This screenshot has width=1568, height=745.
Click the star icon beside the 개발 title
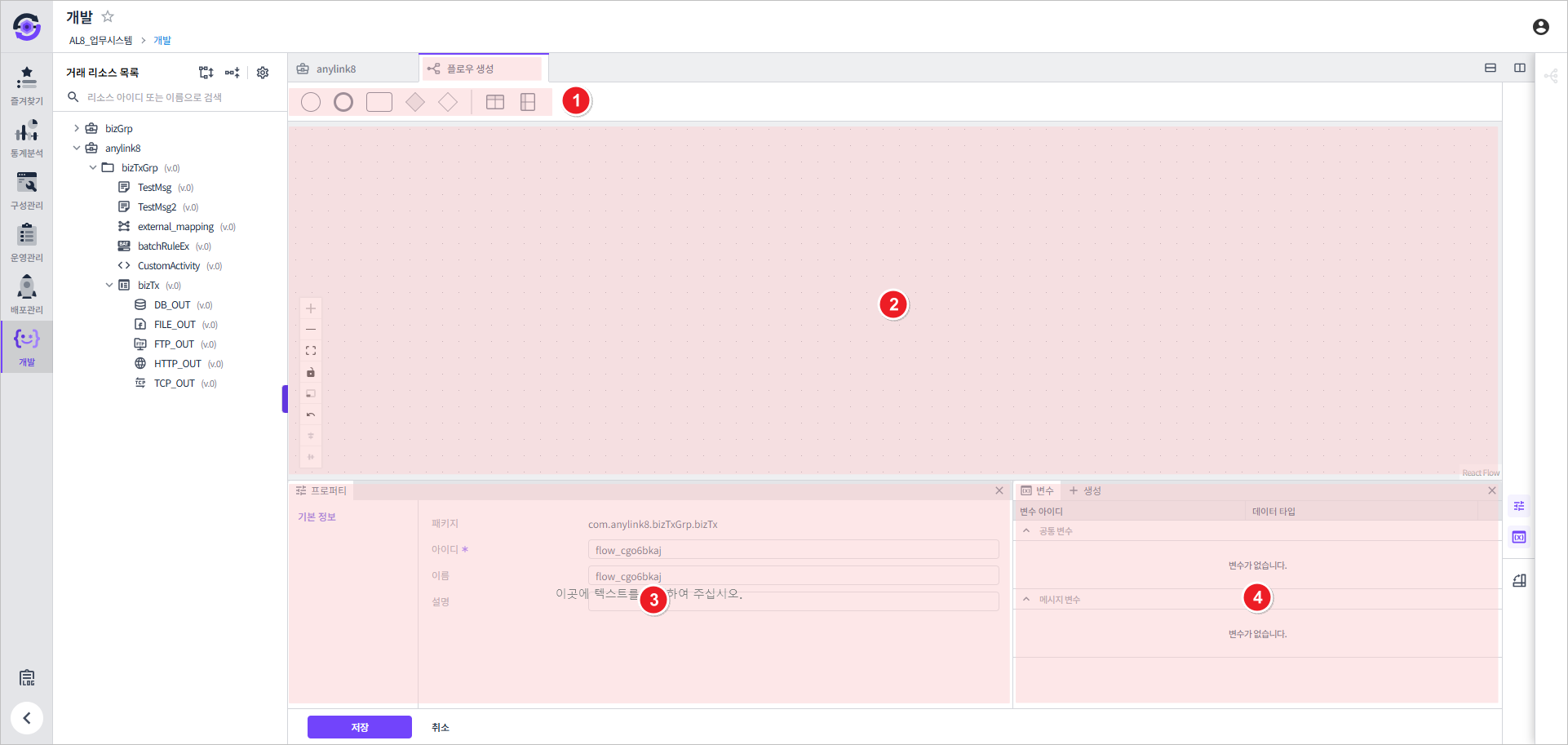click(x=108, y=16)
